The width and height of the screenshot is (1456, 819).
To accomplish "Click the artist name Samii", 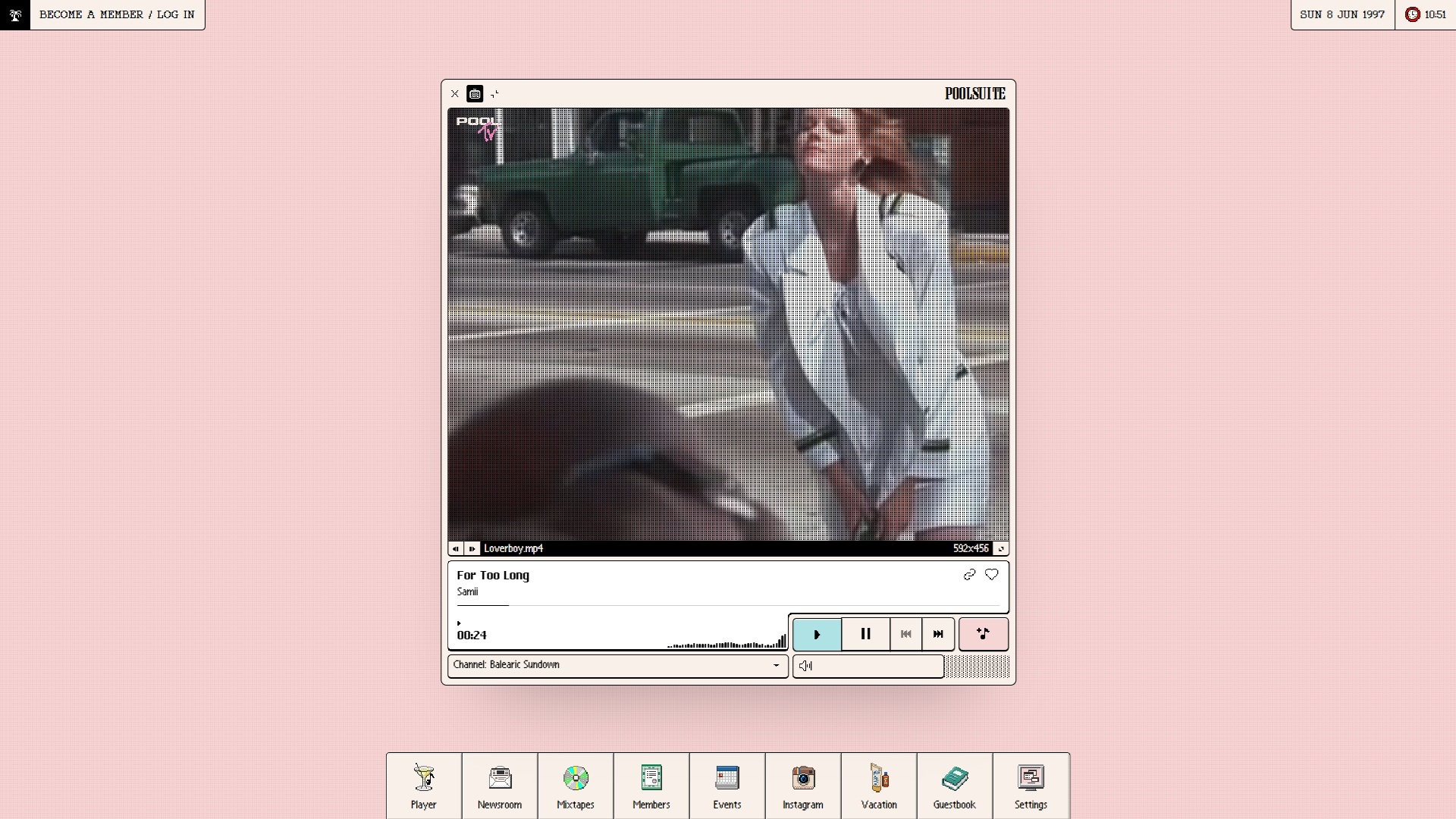I will pyautogui.click(x=467, y=592).
